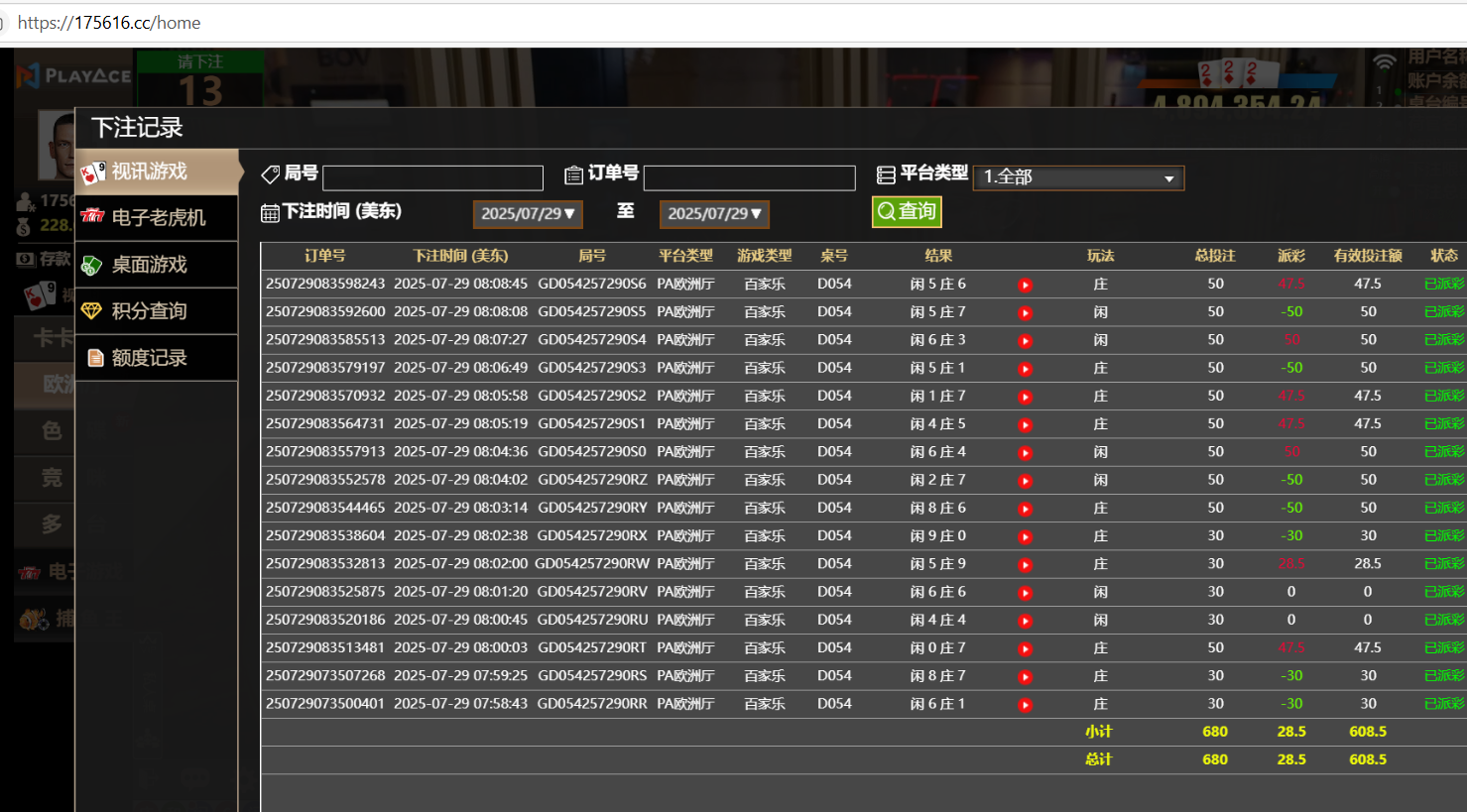
Task: Click the calendar icon beside 下注时间
Action: click(269, 213)
